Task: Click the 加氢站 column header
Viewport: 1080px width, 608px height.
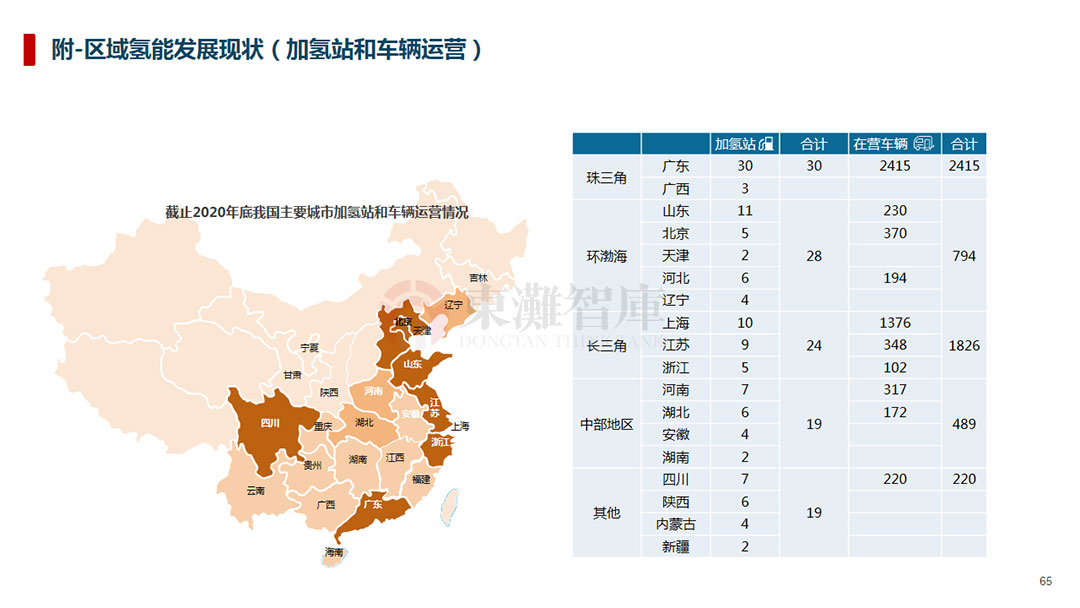Action: (745, 144)
